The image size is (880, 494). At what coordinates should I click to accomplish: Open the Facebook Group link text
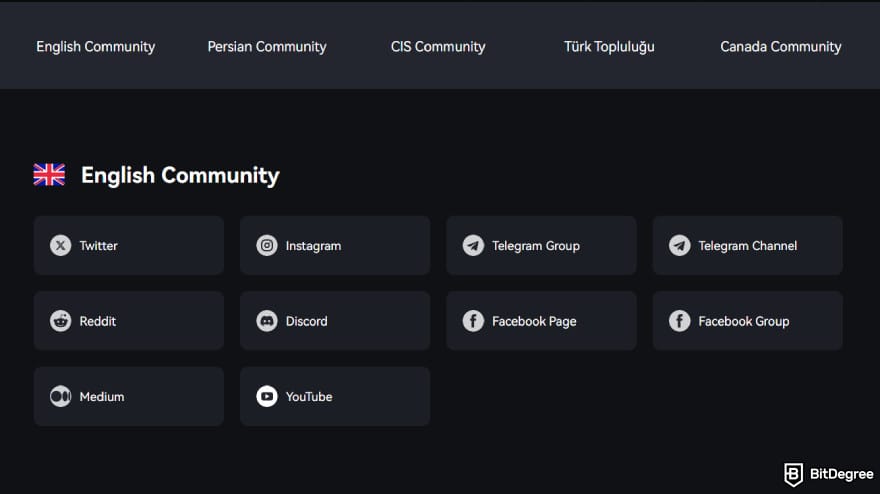[744, 321]
